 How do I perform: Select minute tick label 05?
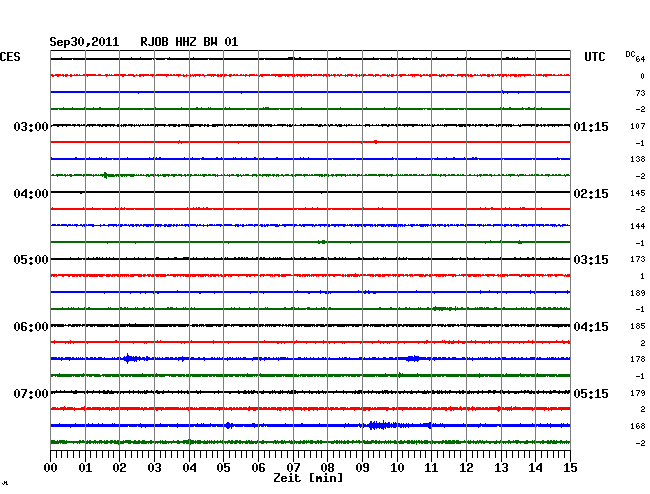(223, 468)
